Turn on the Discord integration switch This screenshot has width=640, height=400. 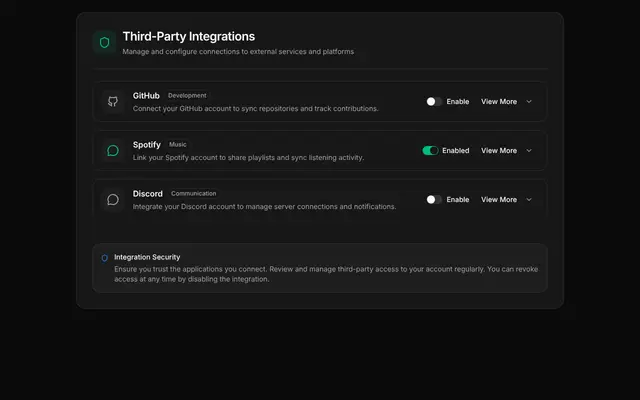(x=434, y=200)
